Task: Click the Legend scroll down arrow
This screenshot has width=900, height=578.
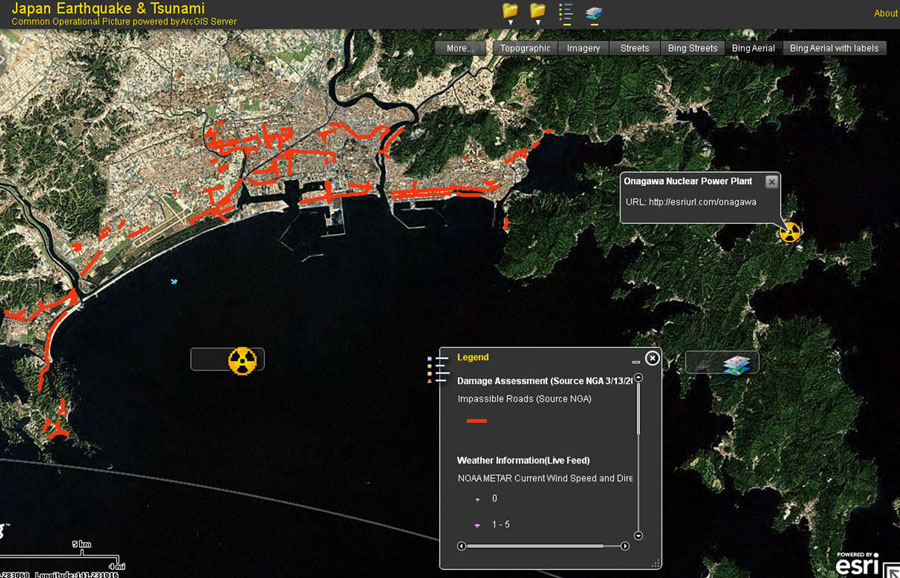Action: coord(638,536)
